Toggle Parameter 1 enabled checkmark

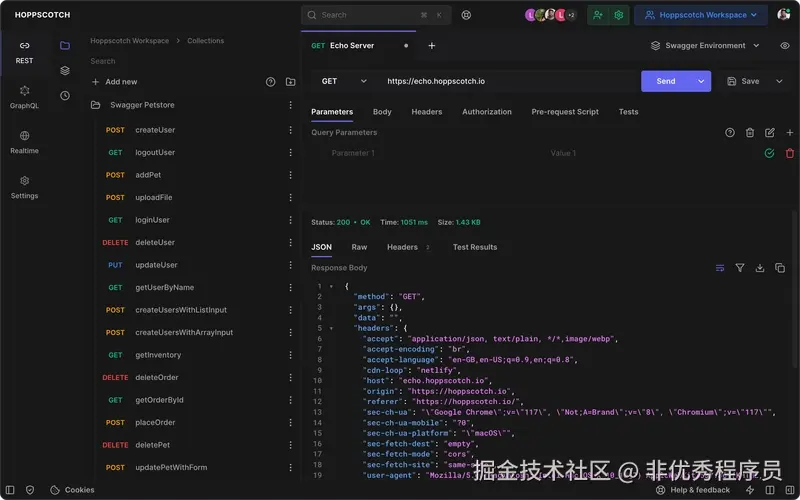pos(769,153)
